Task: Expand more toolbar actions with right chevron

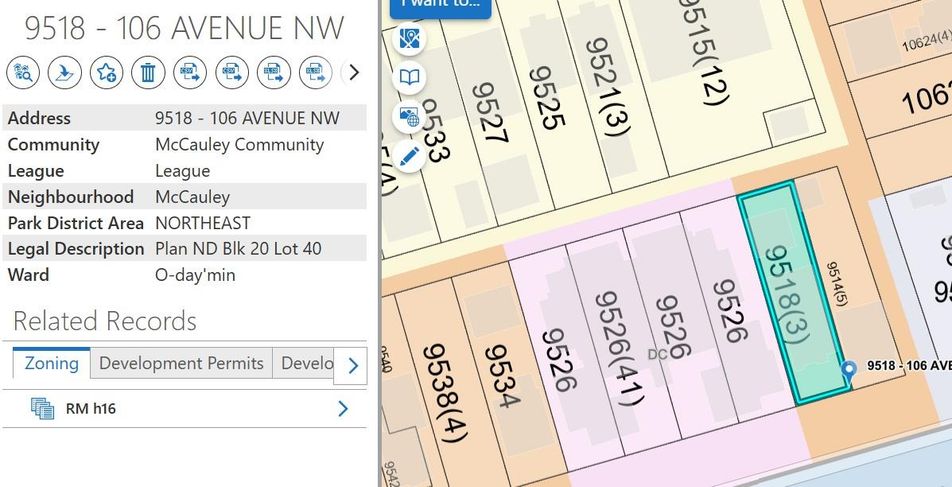Action: pos(353,72)
